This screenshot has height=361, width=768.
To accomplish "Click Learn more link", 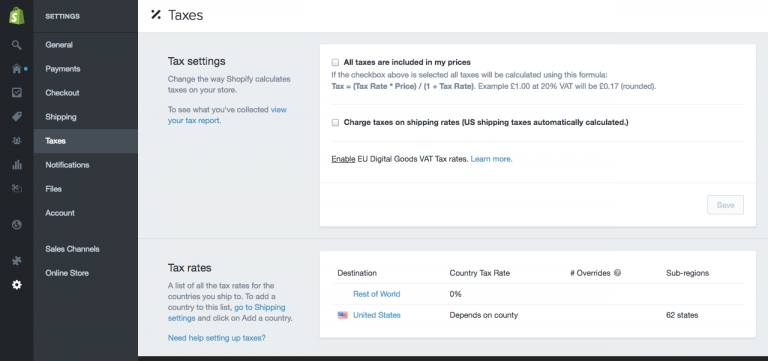I will [491, 159].
